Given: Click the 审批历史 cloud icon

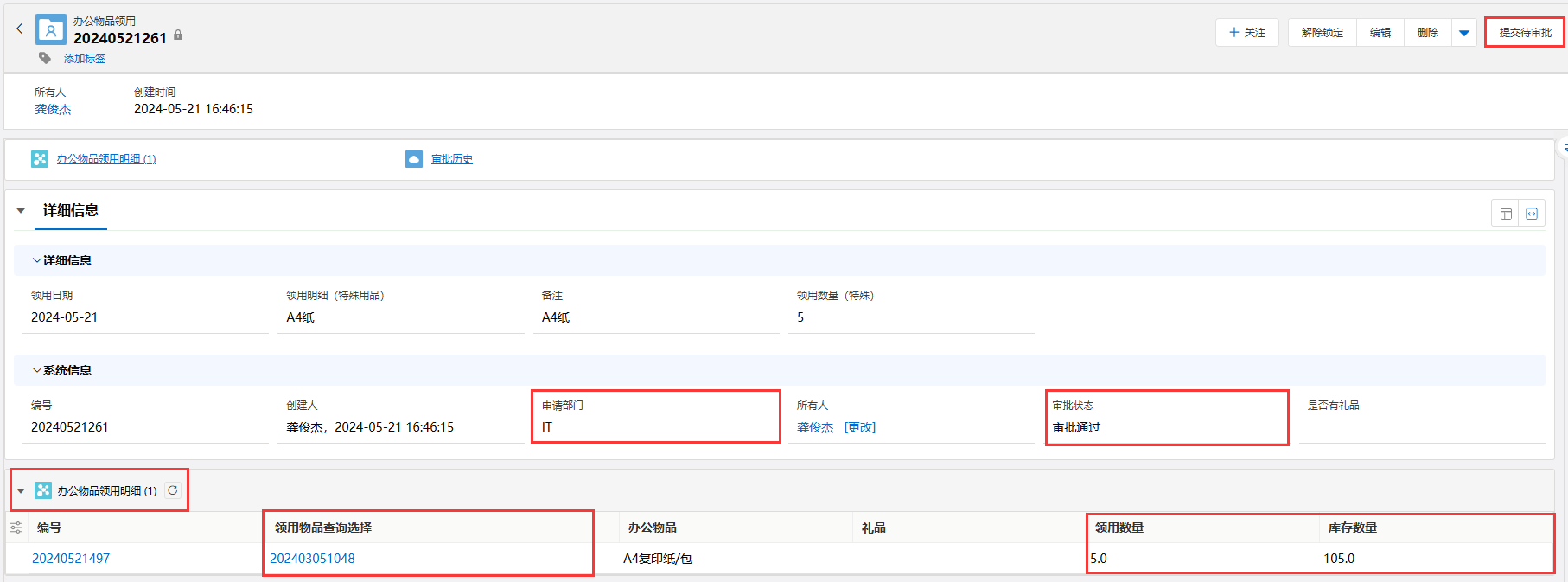Looking at the screenshot, I should pyautogui.click(x=414, y=159).
